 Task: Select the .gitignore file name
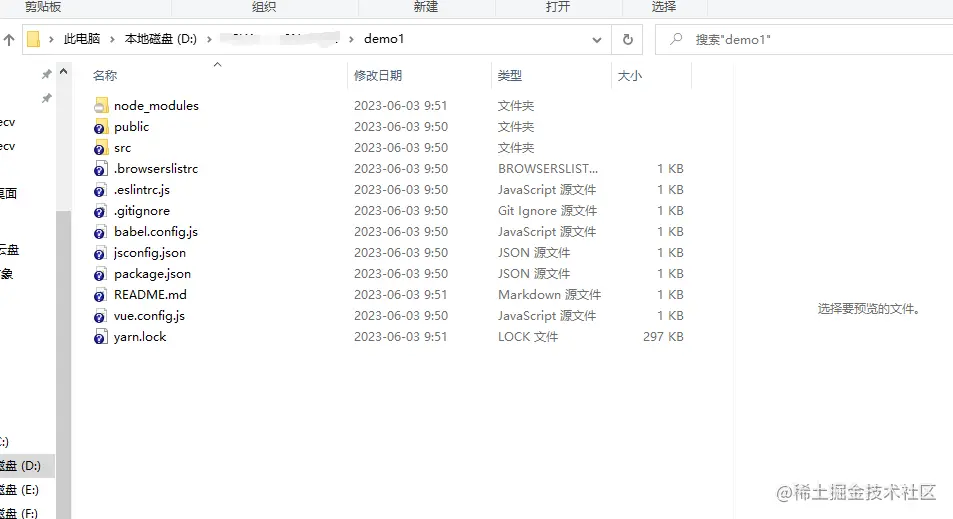[x=142, y=211]
